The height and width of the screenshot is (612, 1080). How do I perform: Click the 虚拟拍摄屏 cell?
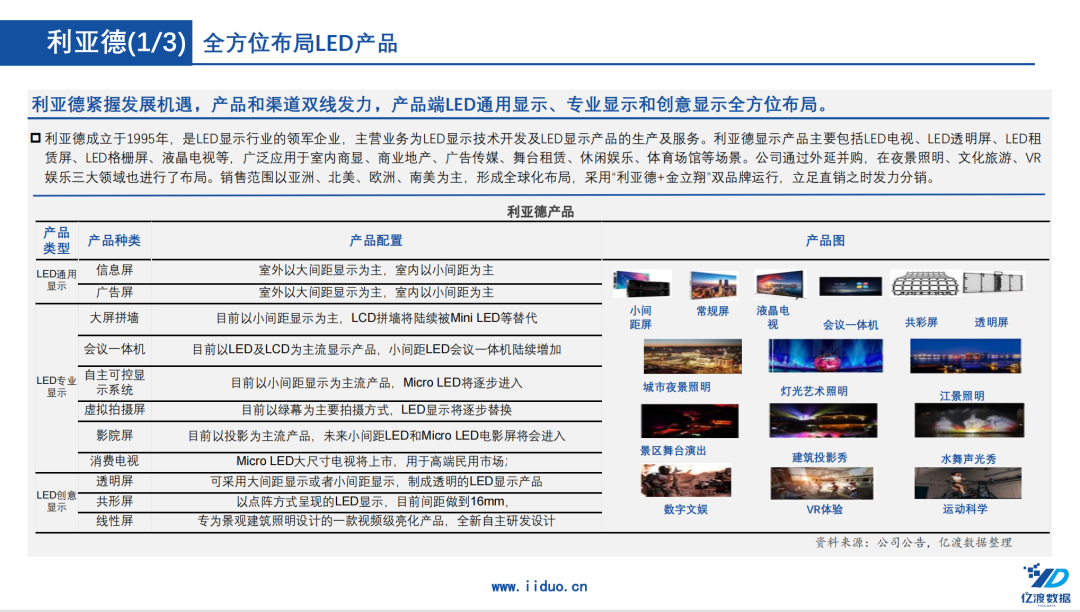coord(114,410)
